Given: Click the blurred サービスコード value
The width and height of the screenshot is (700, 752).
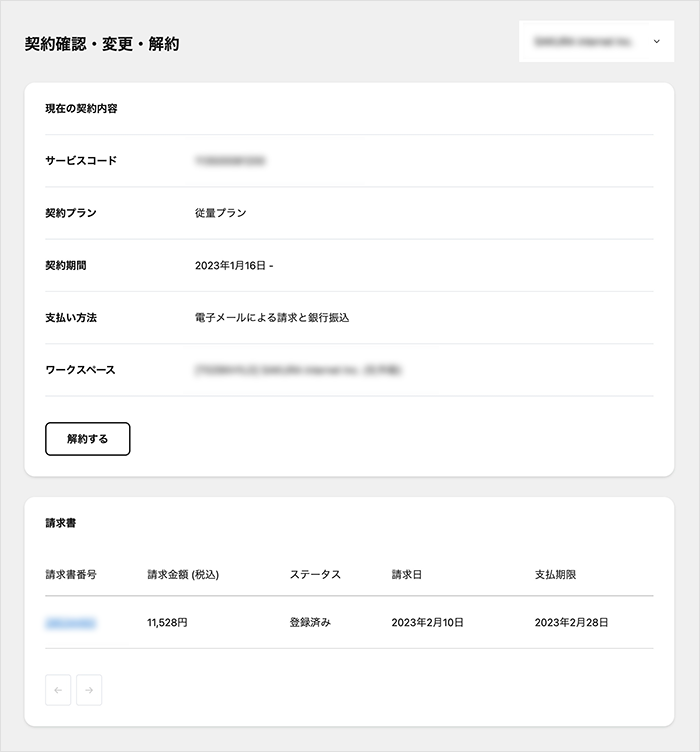Looking at the screenshot, I should point(230,161).
